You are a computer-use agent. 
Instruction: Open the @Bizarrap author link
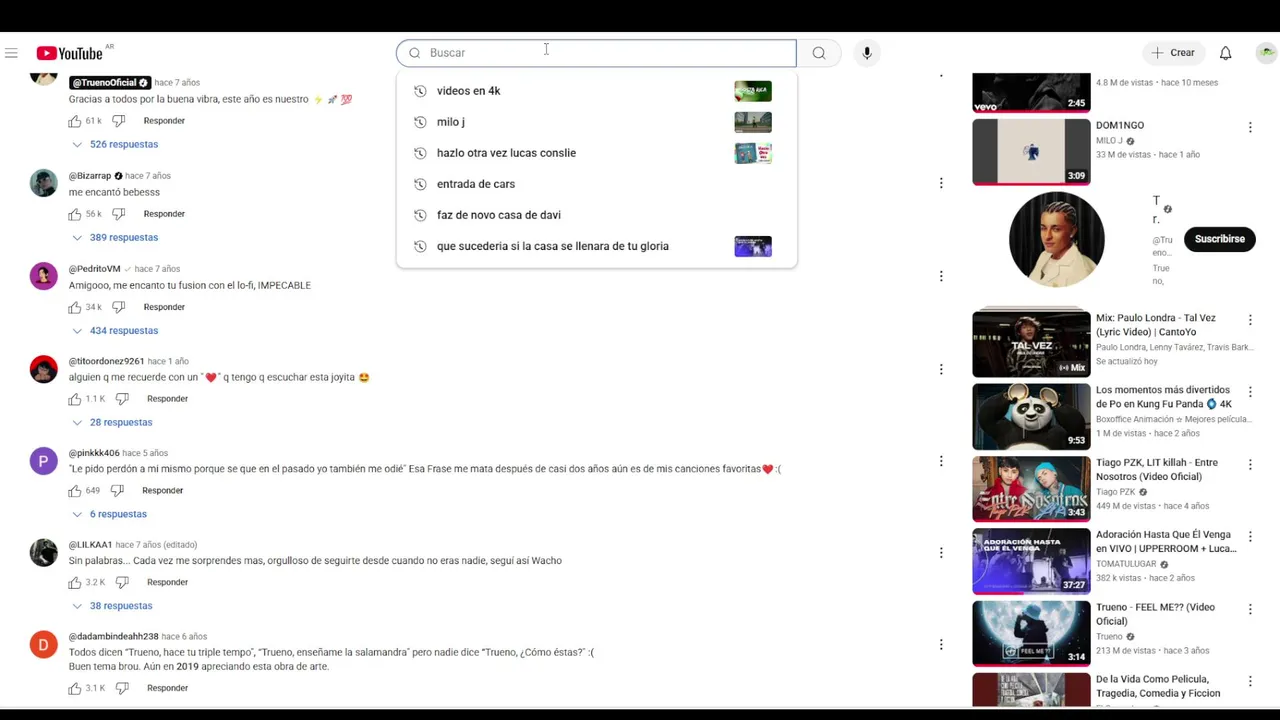pos(90,176)
